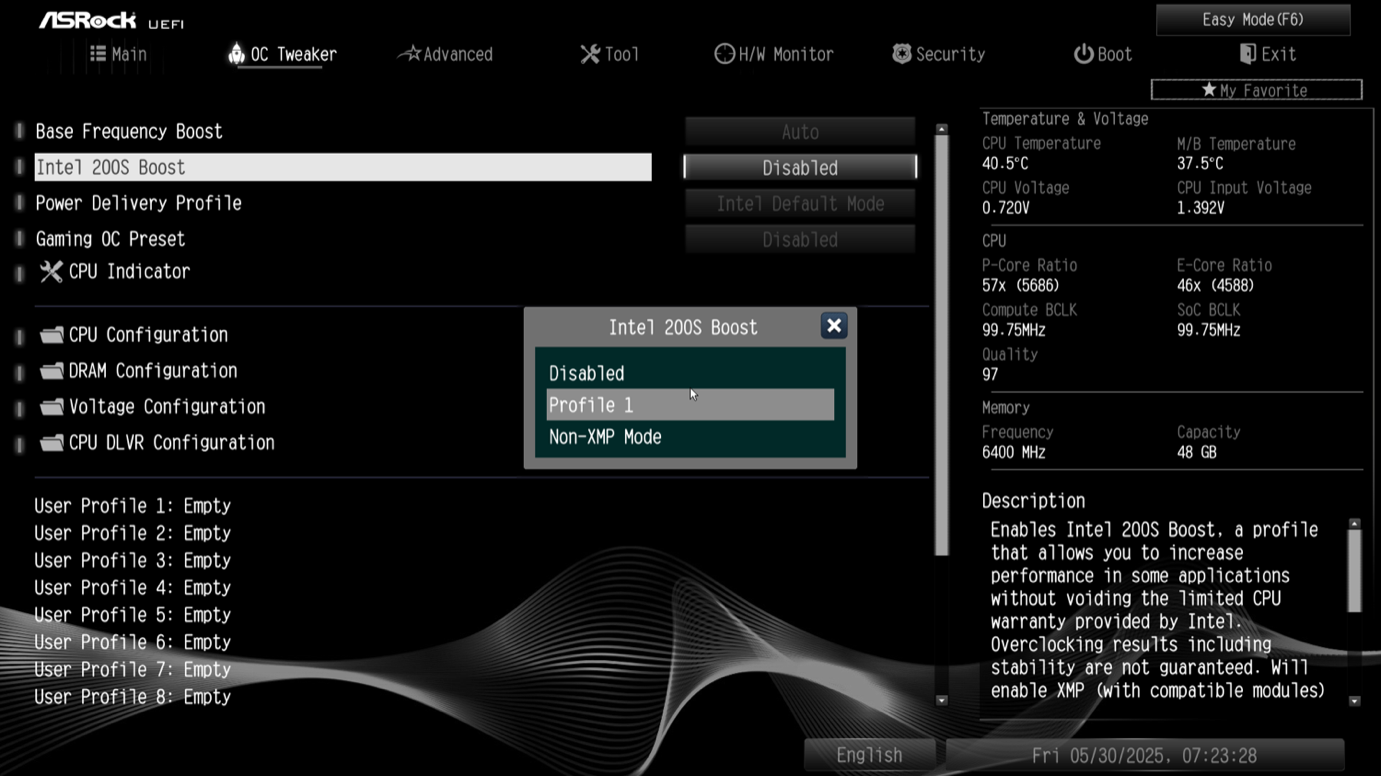The width and height of the screenshot is (1381, 776).
Task: Select Non-XMP Mode option
Action: [x=605, y=437]
